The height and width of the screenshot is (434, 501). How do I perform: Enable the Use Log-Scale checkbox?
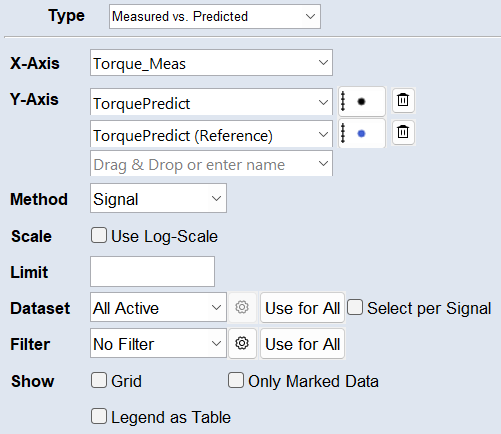(99, 235)
